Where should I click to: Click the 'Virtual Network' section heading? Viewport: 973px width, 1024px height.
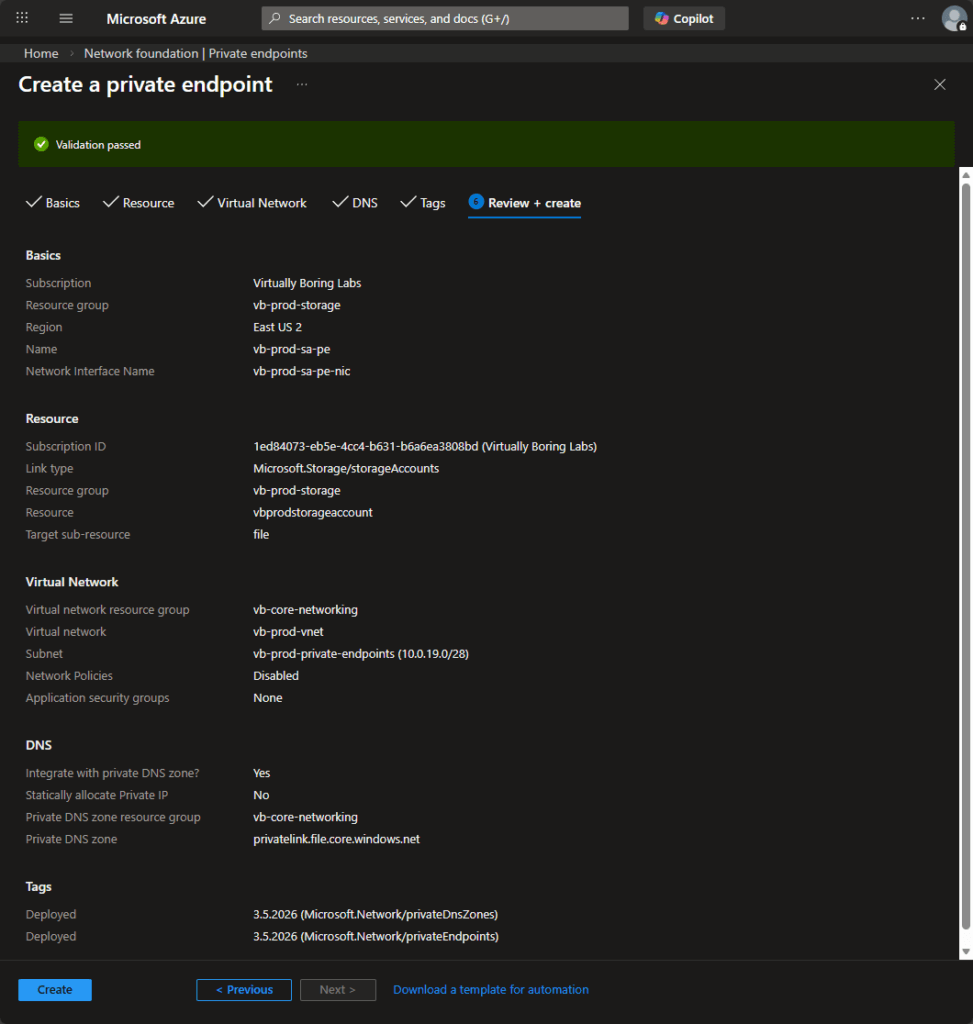(x=72, y=582)
